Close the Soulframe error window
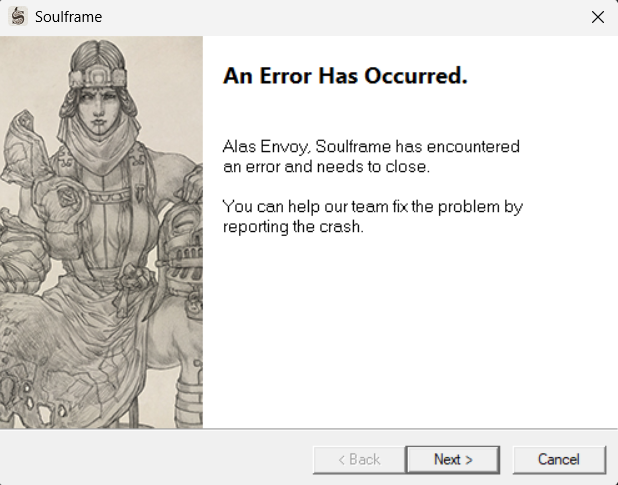This screenshot has height=485, width=618. [598, 17]
